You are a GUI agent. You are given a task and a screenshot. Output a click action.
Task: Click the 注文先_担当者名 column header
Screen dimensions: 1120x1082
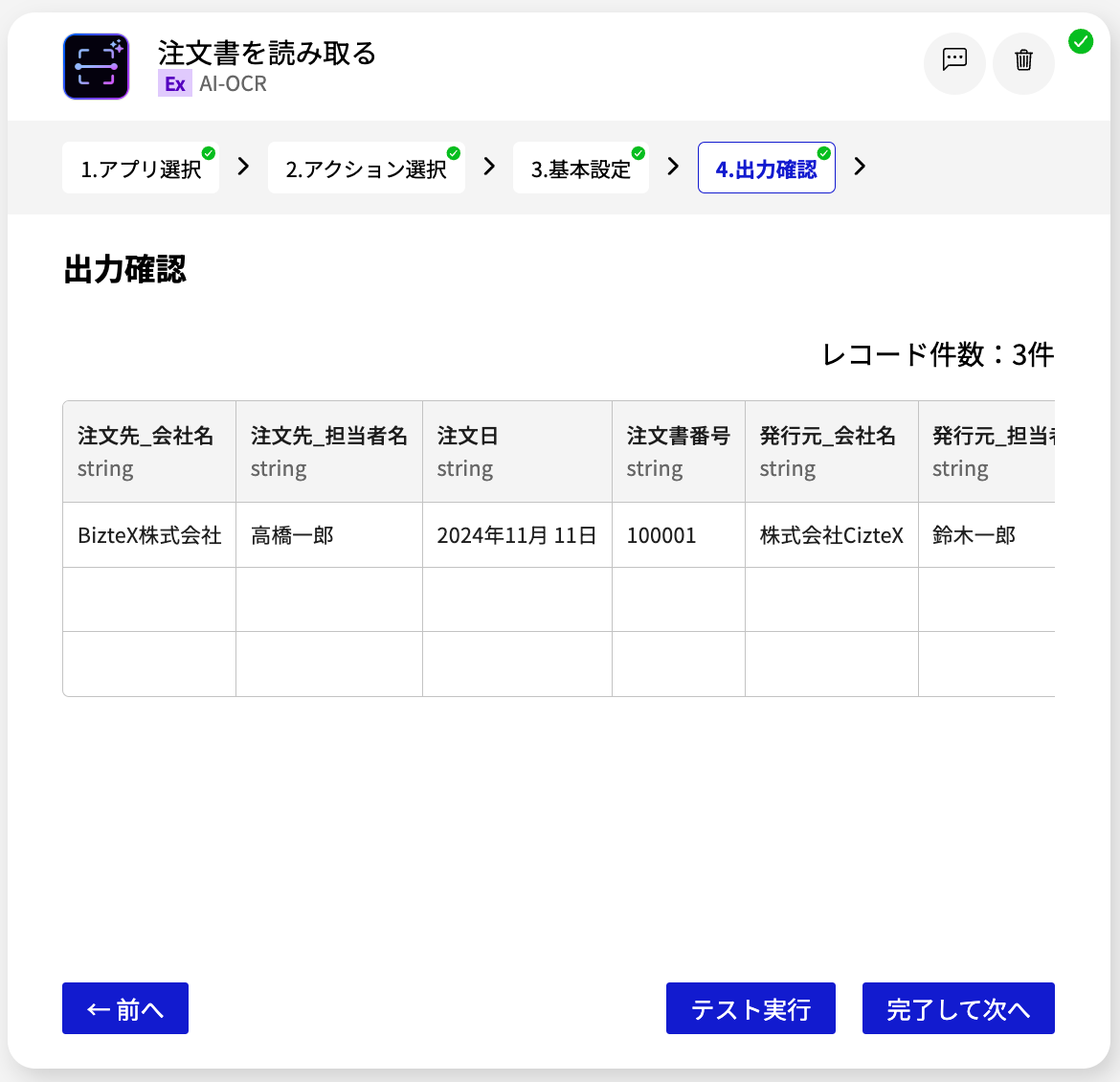click(329, 452)
